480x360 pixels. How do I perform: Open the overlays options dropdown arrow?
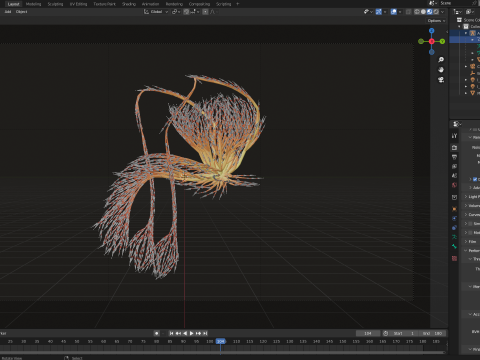pyautogui.click(x=400, y=12)
